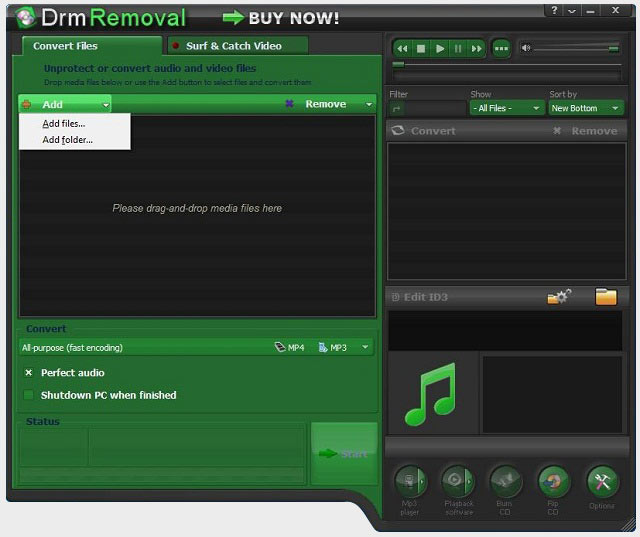Click the drag-and-drop media files area
640x537 pixels.
197,215
